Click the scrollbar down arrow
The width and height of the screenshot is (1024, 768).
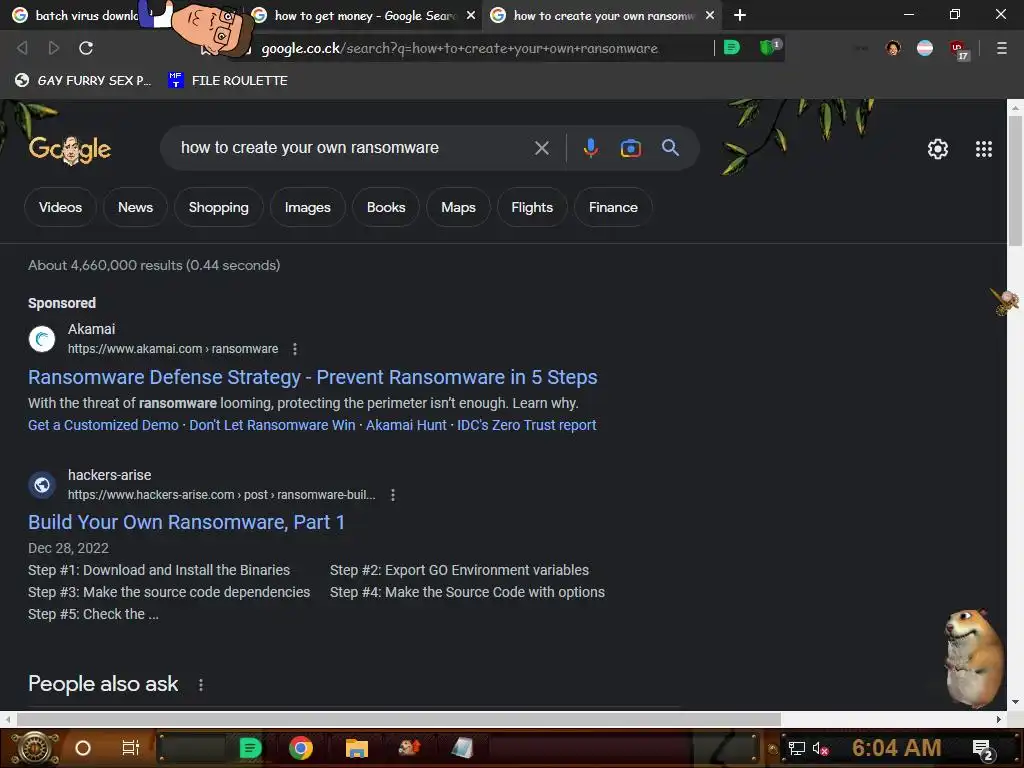coord(1015,702)
